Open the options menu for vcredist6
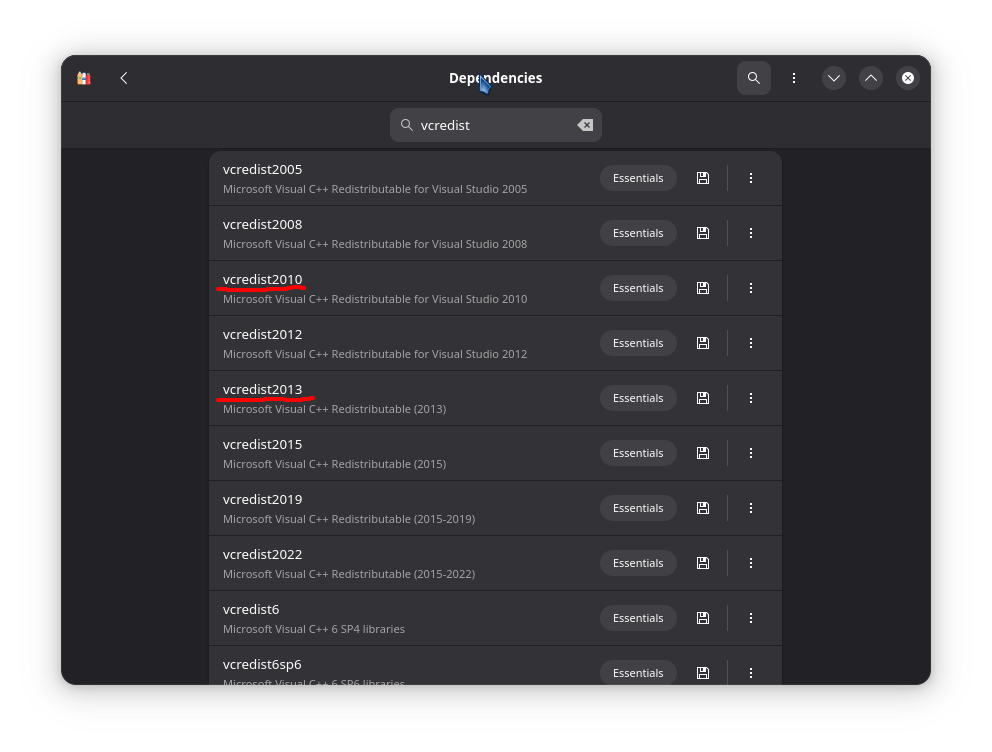Screen dimensions: 992x752 pyautogui.click(x=751, y=619)
